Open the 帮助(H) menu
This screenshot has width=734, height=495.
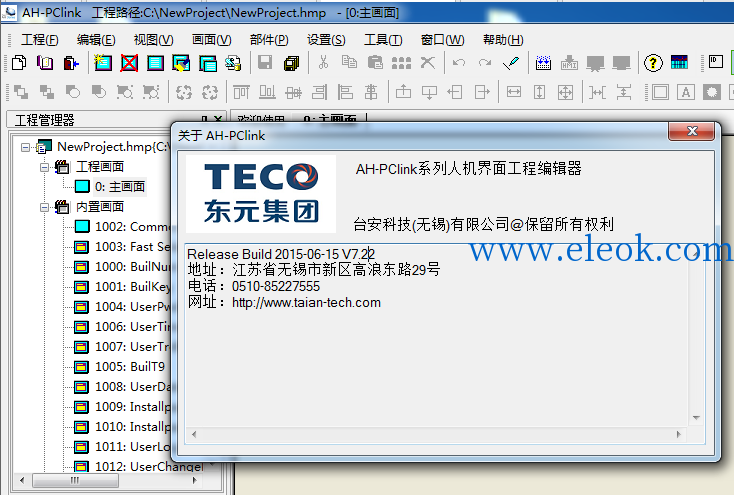pyautogui.click(x=503, y=40)
